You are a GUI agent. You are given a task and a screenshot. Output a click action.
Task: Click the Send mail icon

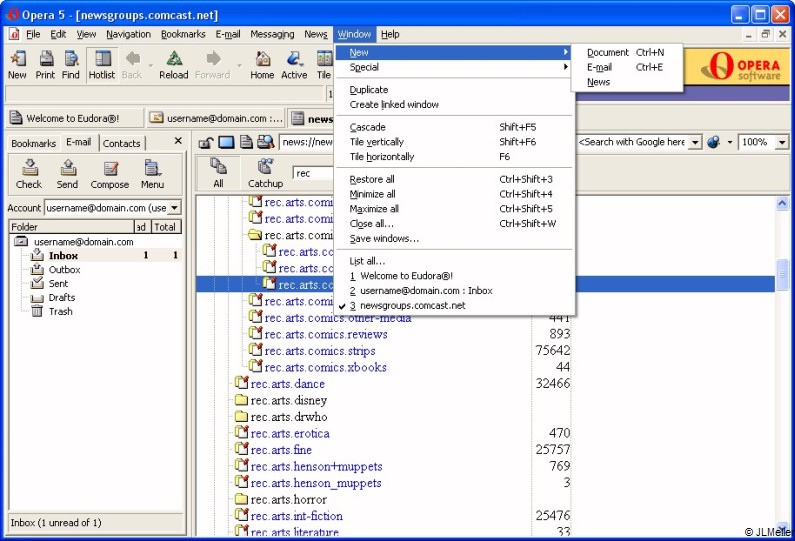pyautogui.click(x=67, y=174)
